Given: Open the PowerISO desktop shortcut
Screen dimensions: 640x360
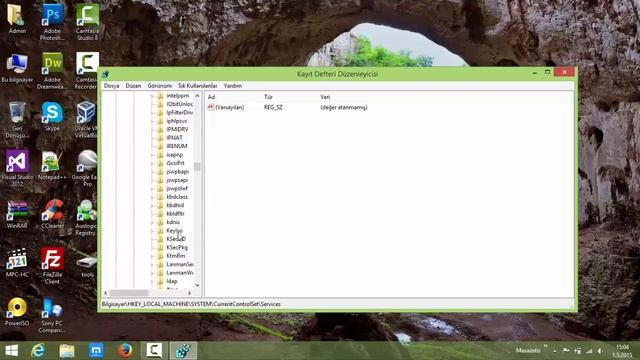Looking at the screenshot, I should (x=17, y=311).
